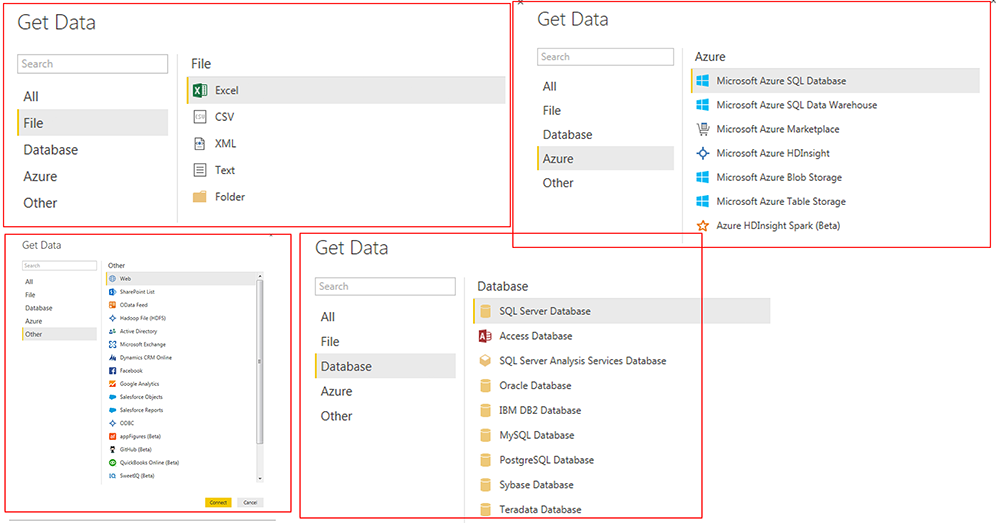Select Azure HDInsight Spark star icon
The image size is (1000, 523).
(703, 226)
